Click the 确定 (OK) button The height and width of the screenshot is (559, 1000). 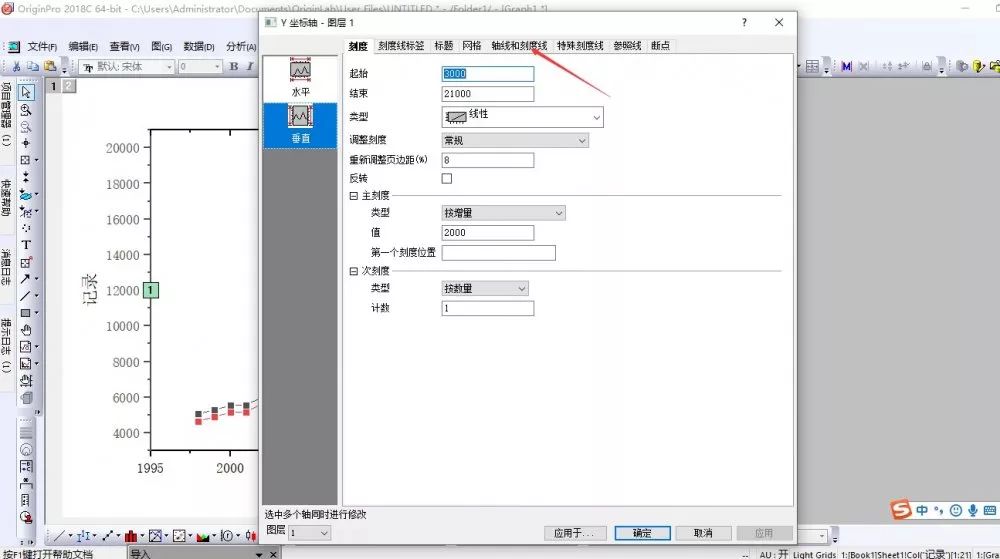(642, 533)
